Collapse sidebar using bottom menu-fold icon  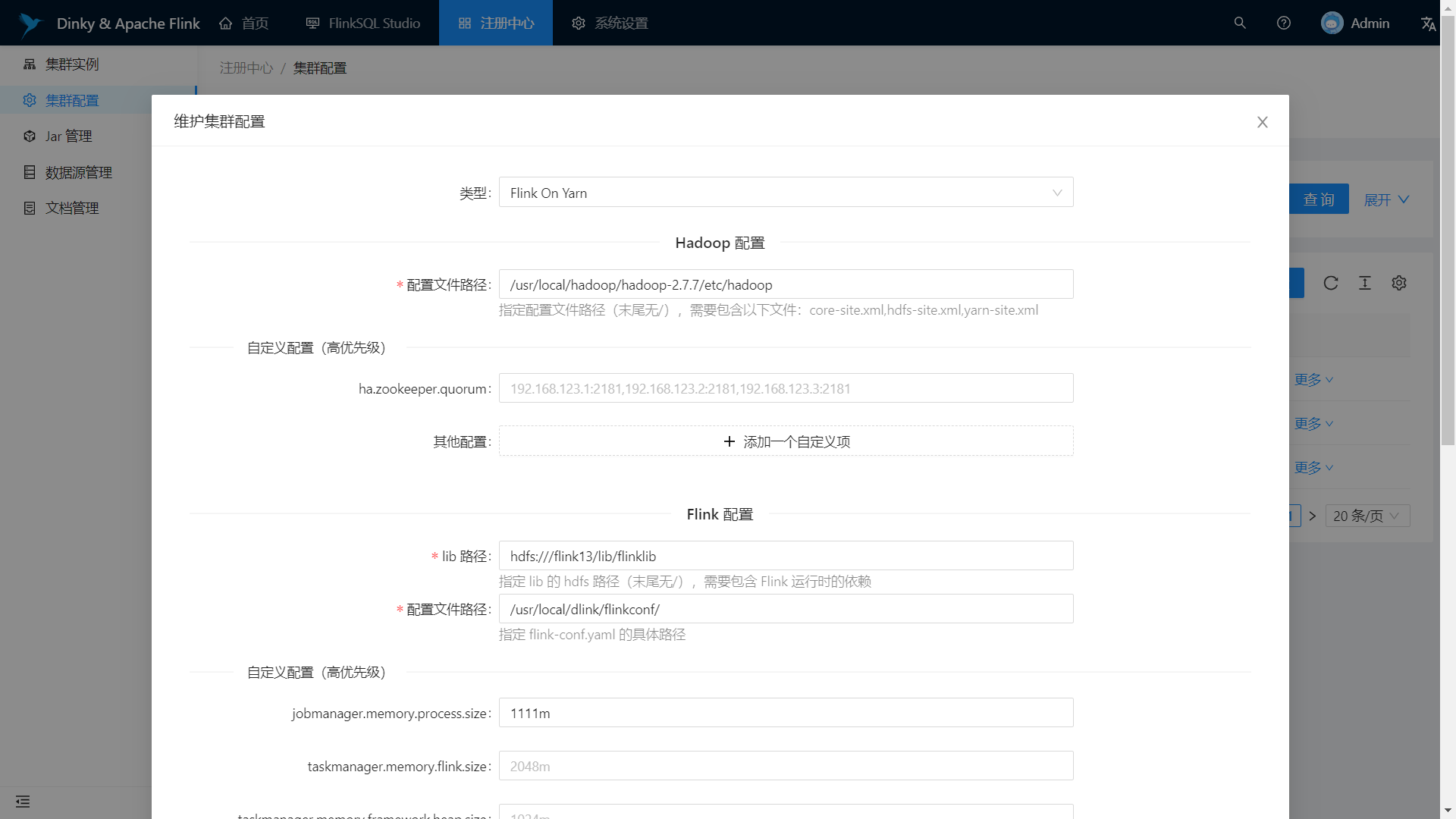23,802
